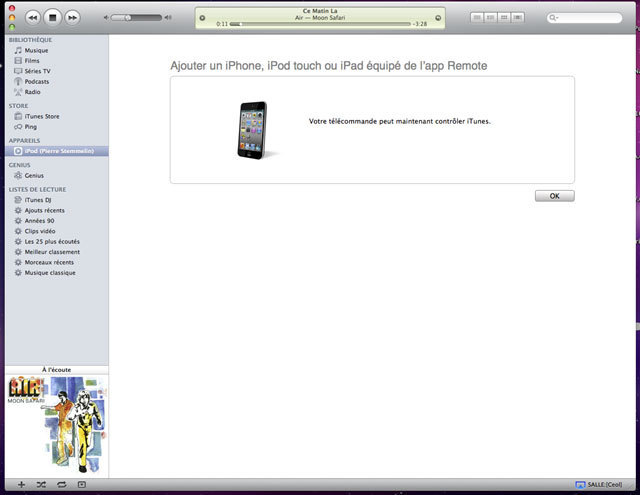The width and height of the screenshot is (640, 495).
Task: Click the radio tower icon beside Radio
Action: 18,92
